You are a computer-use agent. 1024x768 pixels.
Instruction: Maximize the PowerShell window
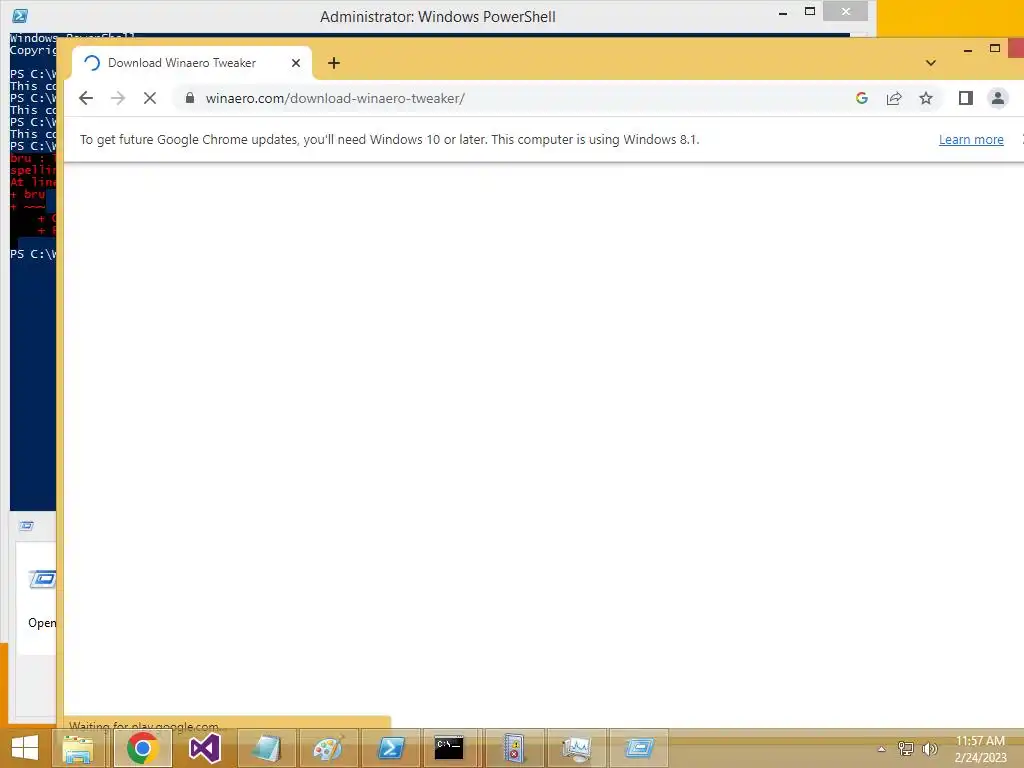810,12
